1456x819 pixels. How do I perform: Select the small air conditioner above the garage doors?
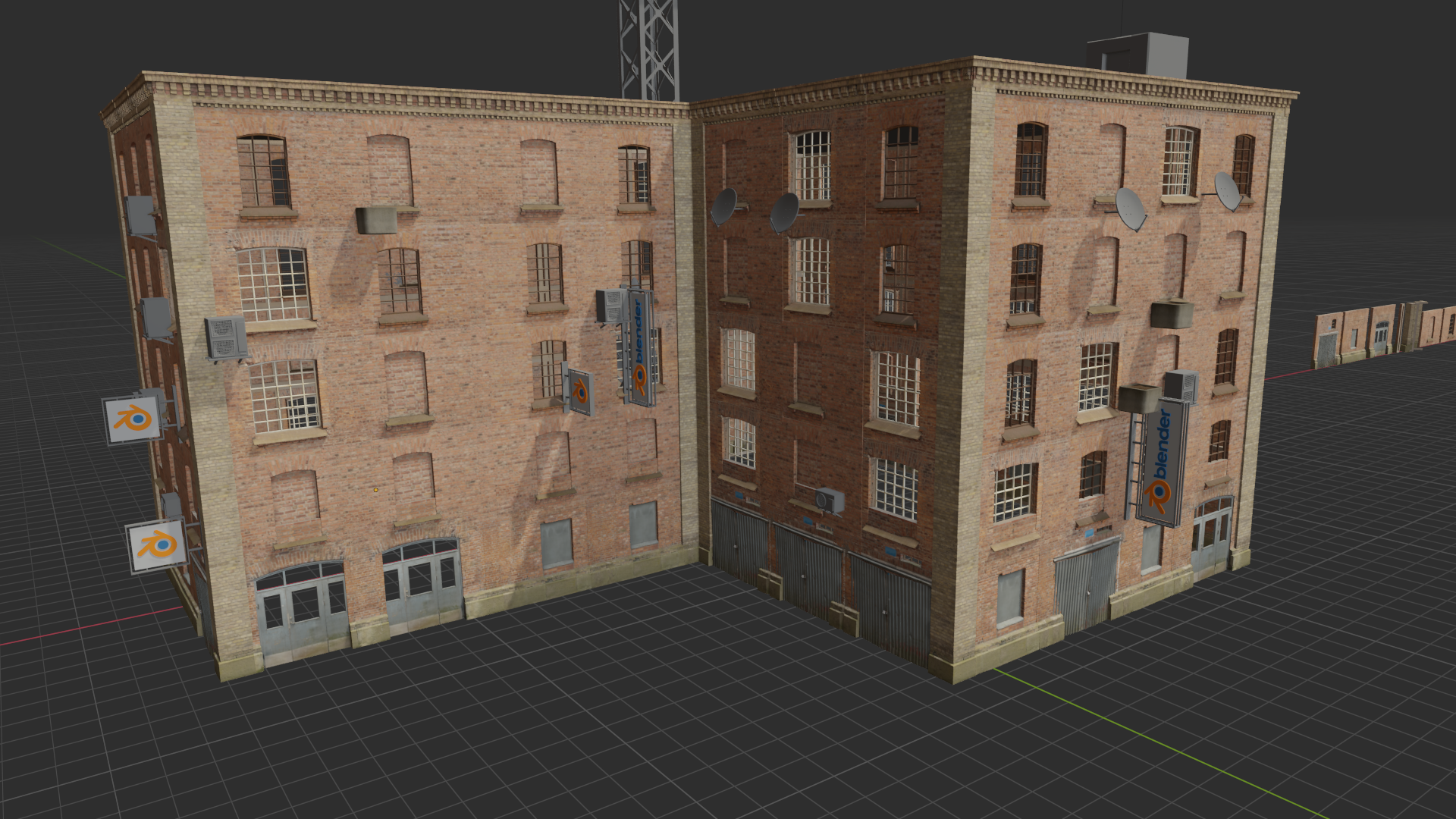coord(830,500)
